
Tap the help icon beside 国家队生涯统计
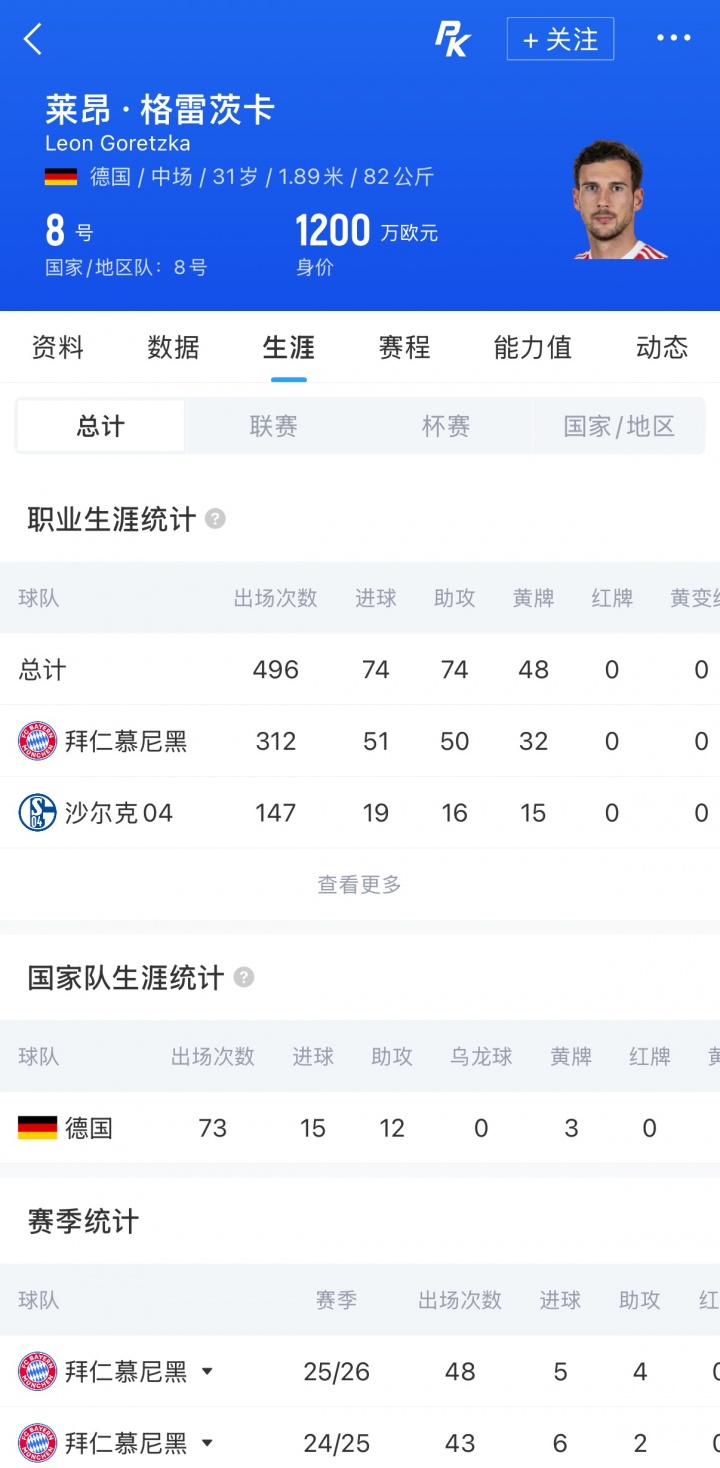point(244,977)
